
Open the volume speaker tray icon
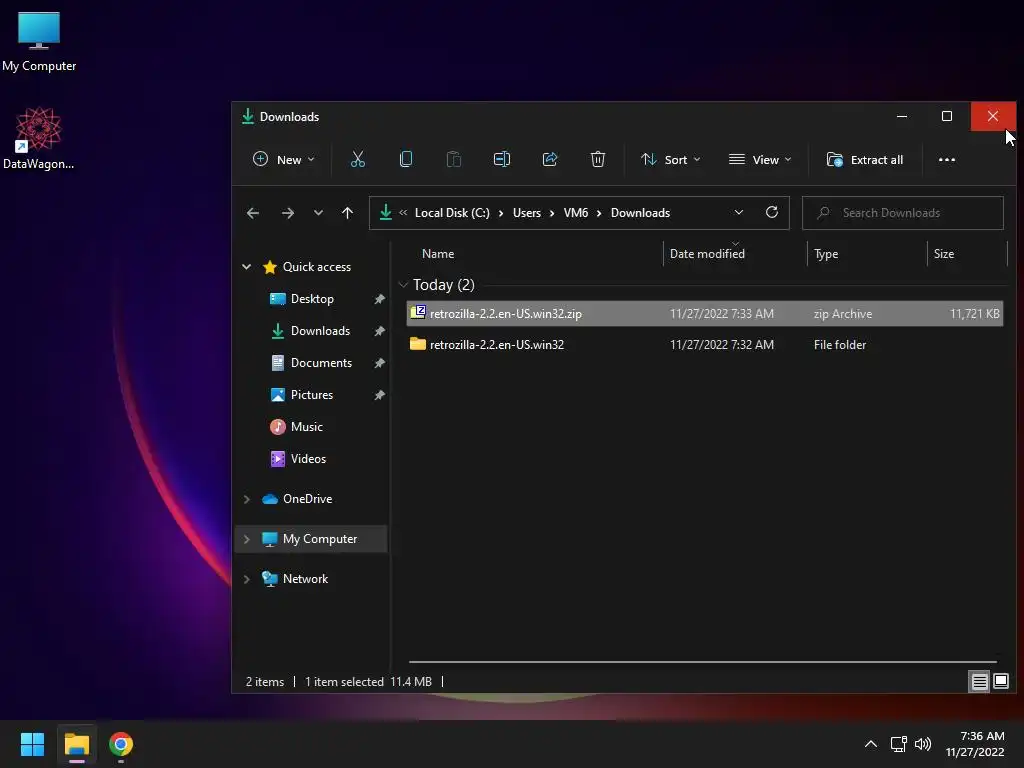point(923,744)
